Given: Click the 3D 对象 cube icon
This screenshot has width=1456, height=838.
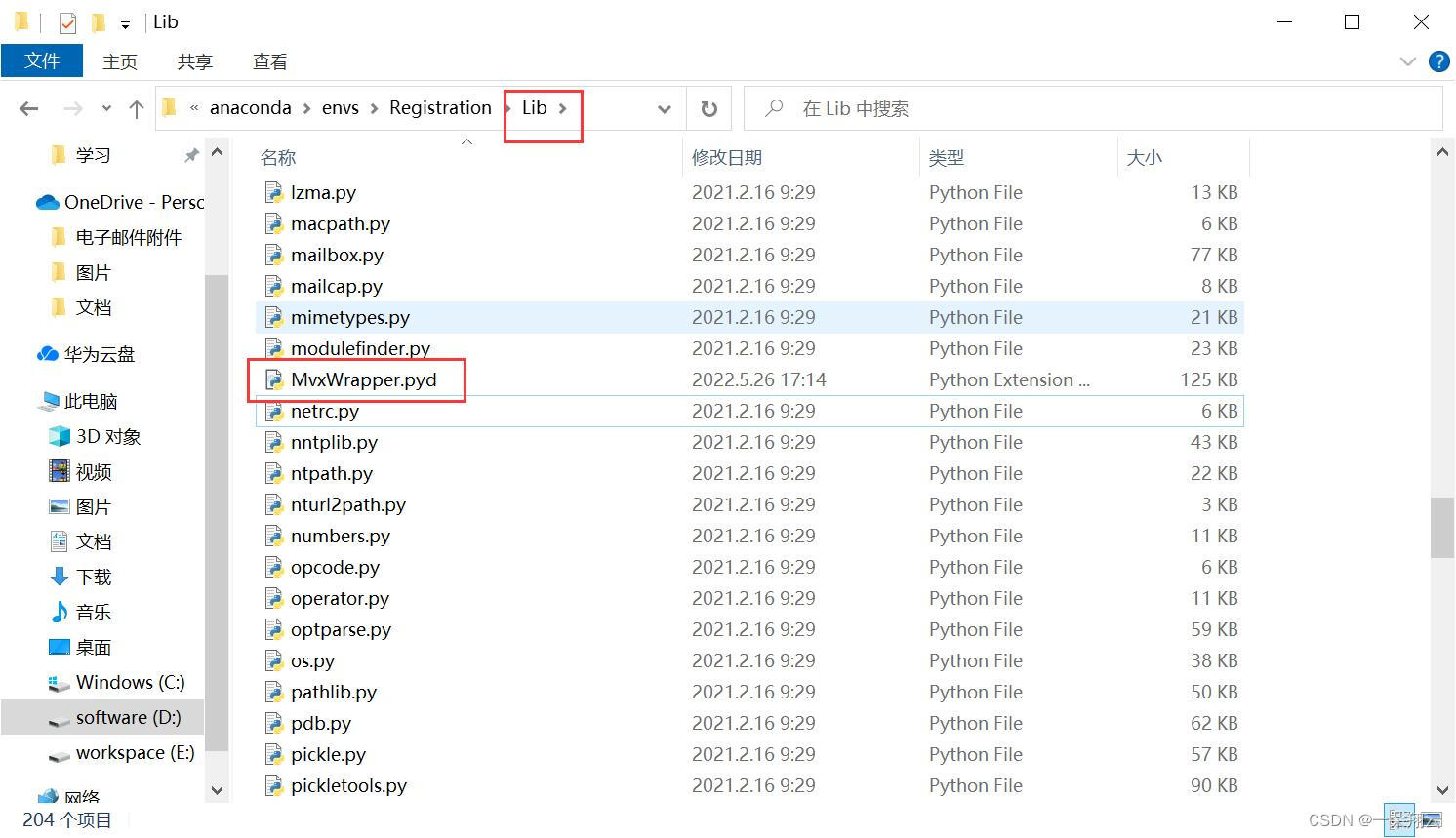Looking at the screenshot, I should (60, 436).
